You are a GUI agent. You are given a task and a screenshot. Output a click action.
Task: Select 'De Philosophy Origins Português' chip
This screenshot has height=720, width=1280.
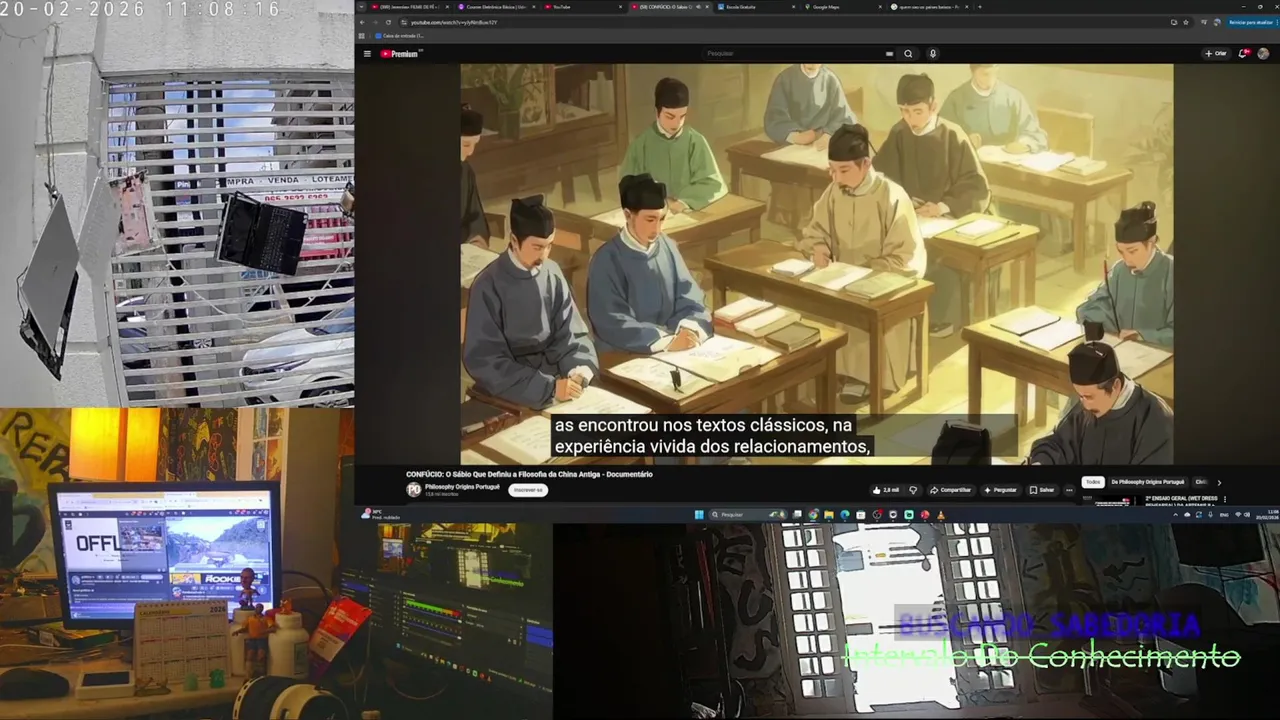1148,482
